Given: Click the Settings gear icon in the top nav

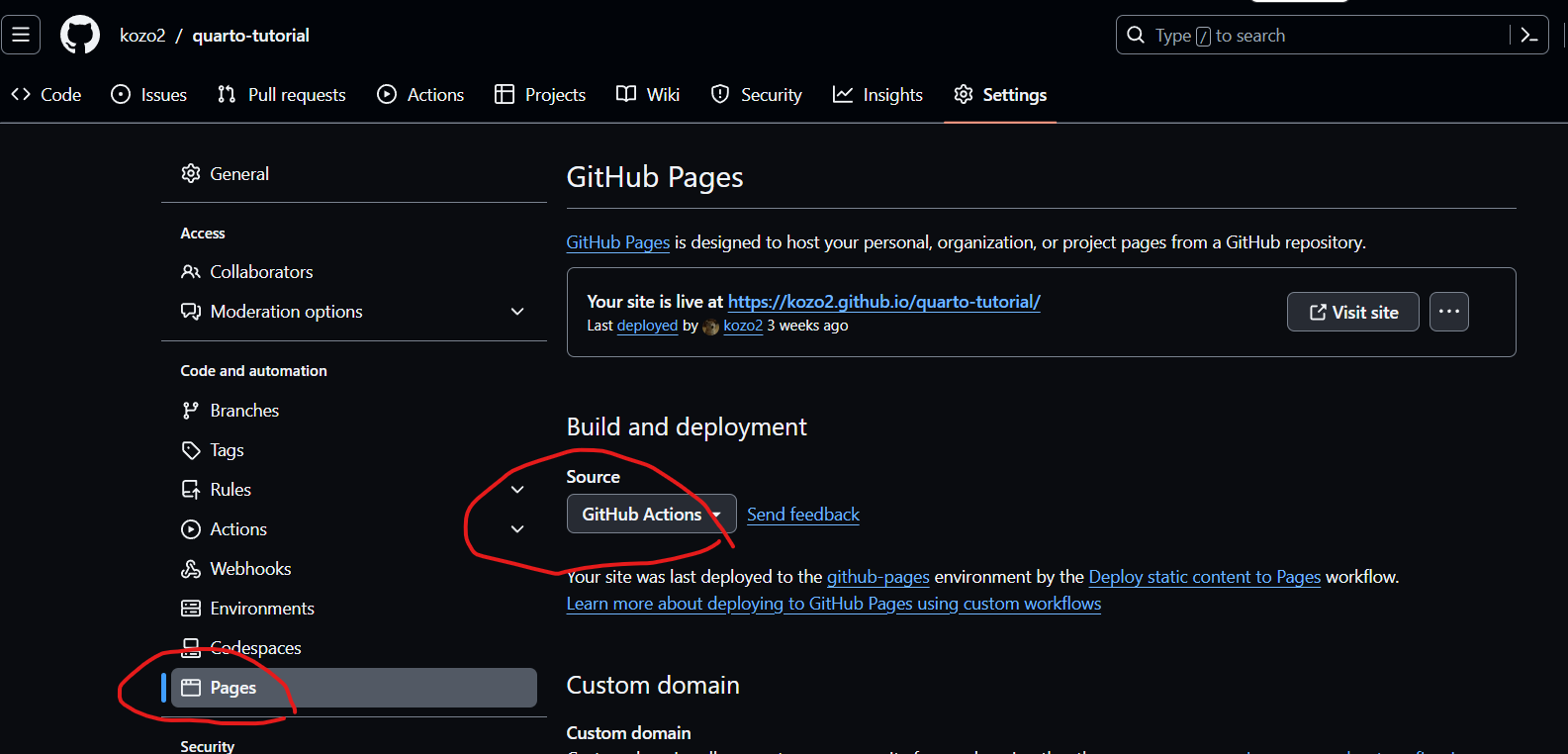Looking at the screenshot, I should [x=964, y=94].
